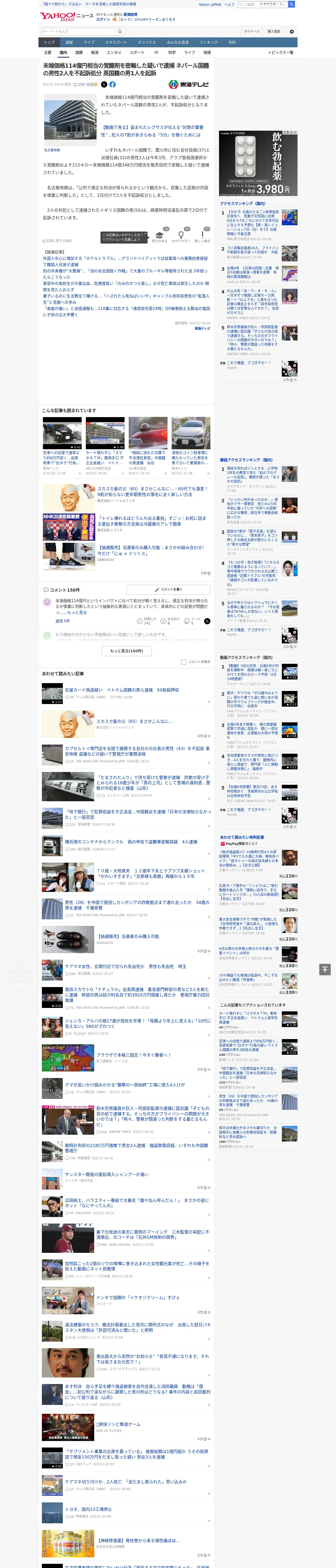The width and height of the screenshot is (336, 1568).
Task: Open the 在留カード偽造疑い article
Action: [x=122, y=690]
